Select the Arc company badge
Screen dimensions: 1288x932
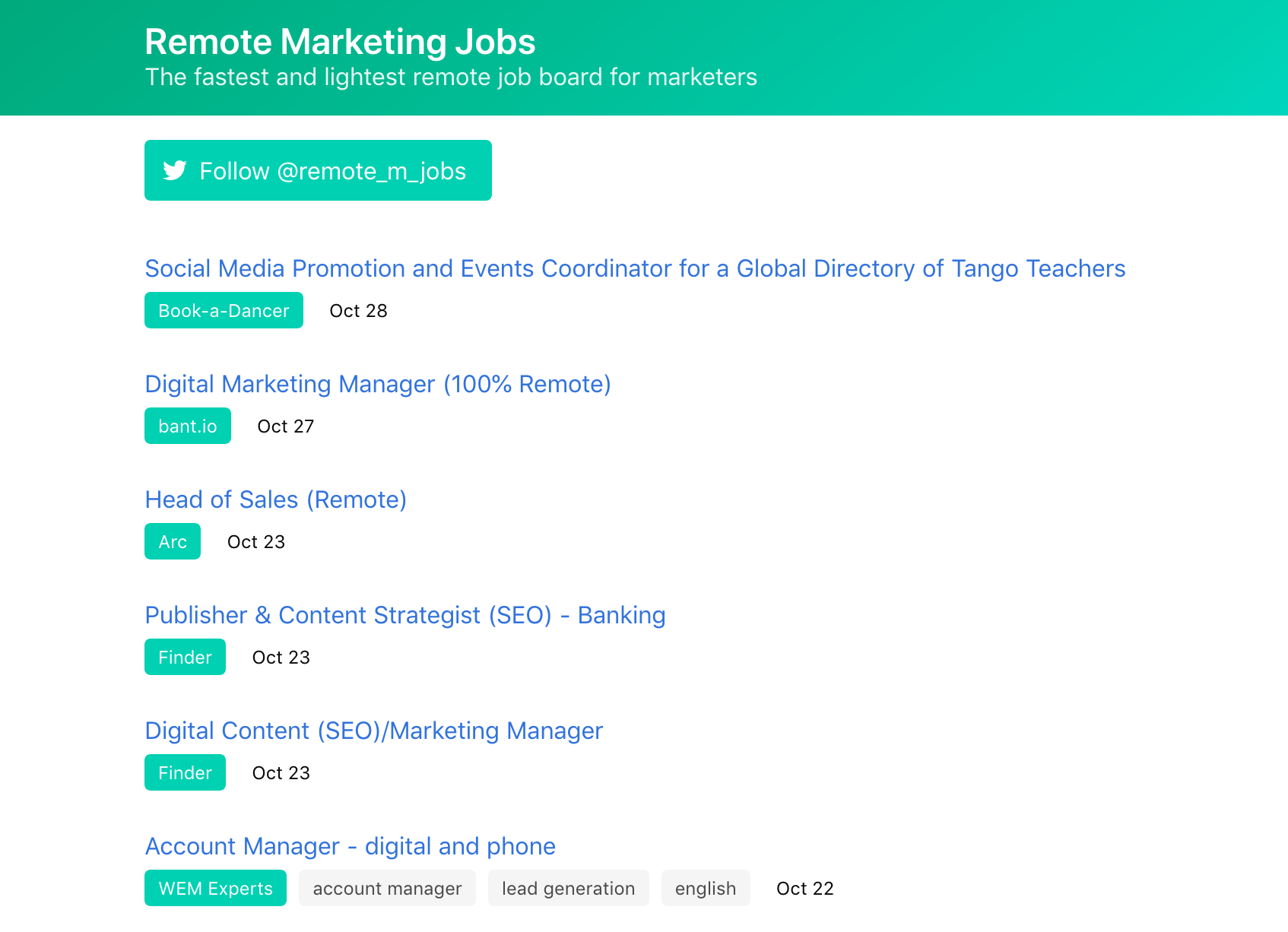coord(172,541)
